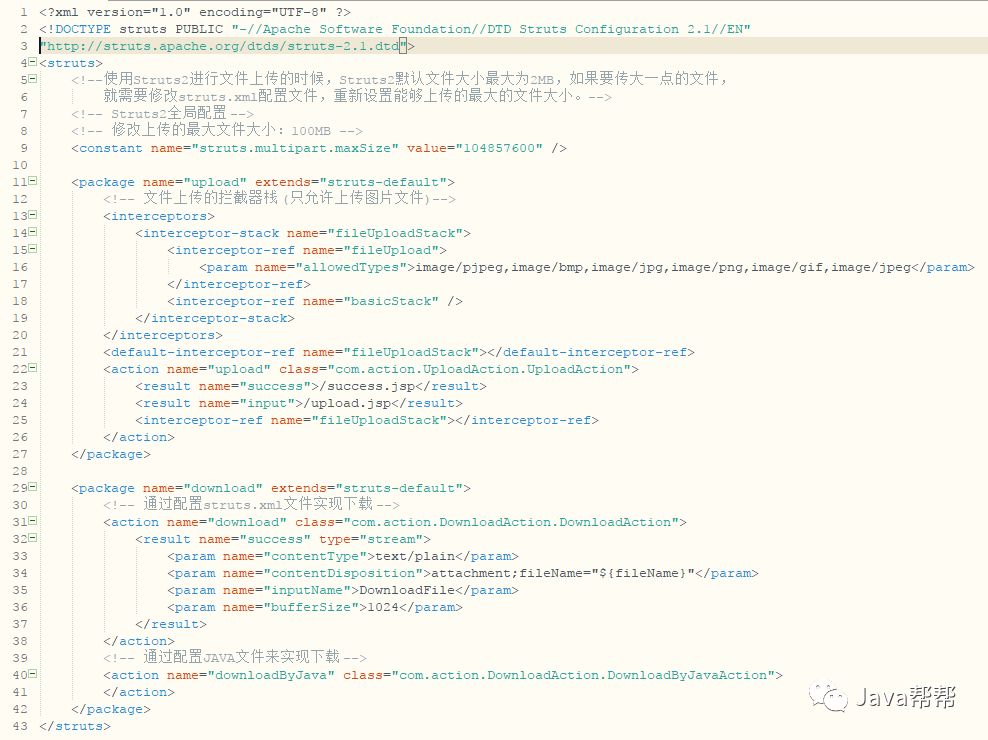Click "com.action.DownloadAction.DownloadByJavaAction" class value
Viewport: 988px width, 740px height.
(x=583, y=676)
